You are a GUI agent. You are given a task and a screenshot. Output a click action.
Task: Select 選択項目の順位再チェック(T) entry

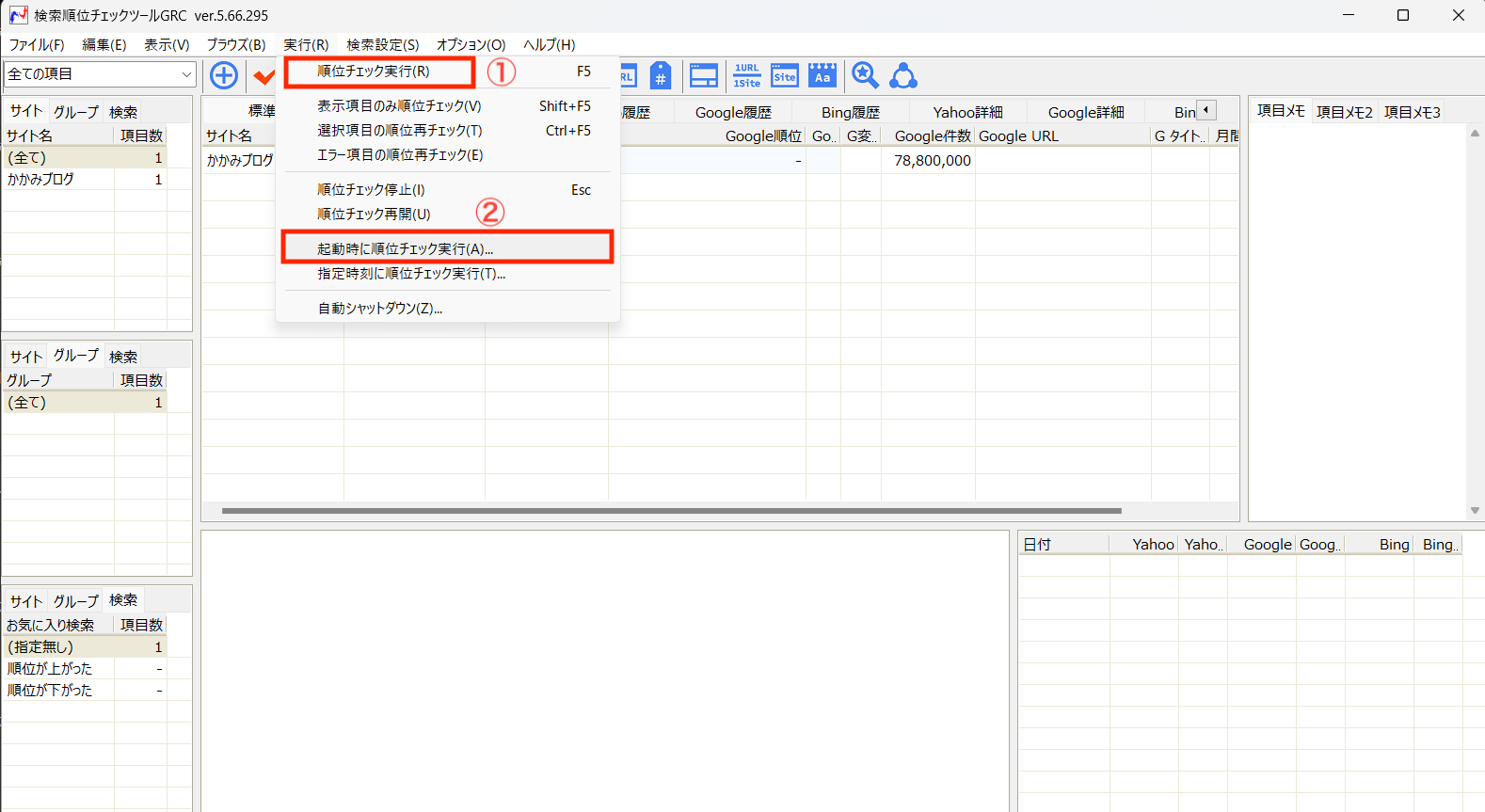coord(447,131)
